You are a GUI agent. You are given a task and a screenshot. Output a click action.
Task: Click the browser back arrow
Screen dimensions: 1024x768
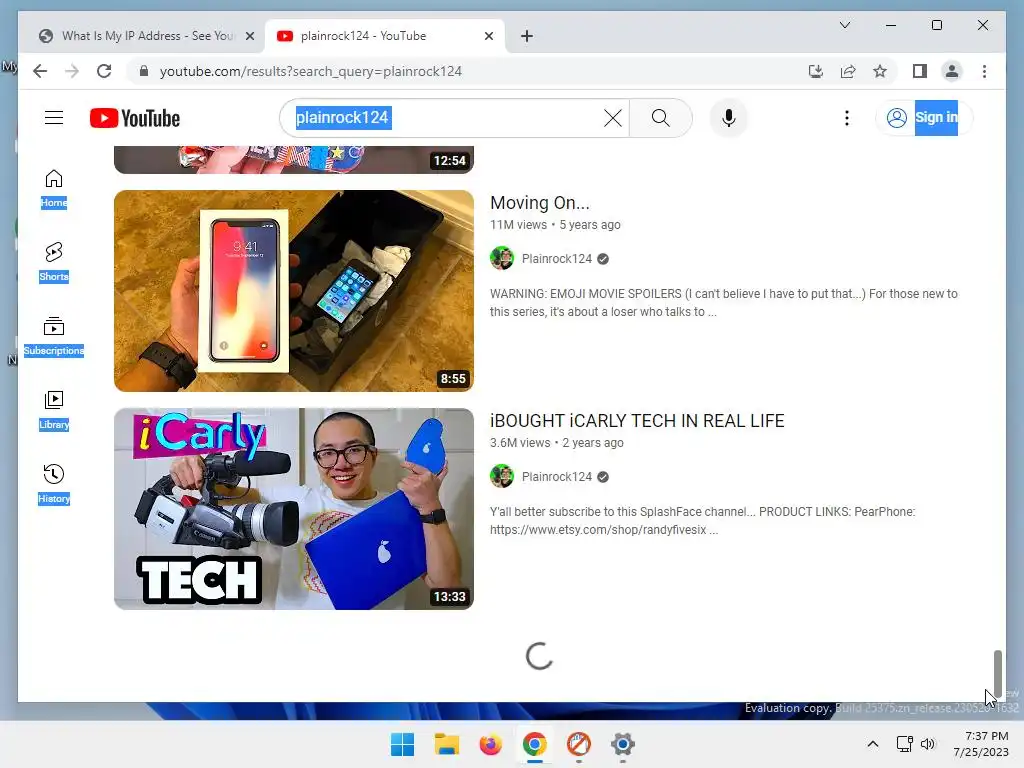click(x=40, y=71)
